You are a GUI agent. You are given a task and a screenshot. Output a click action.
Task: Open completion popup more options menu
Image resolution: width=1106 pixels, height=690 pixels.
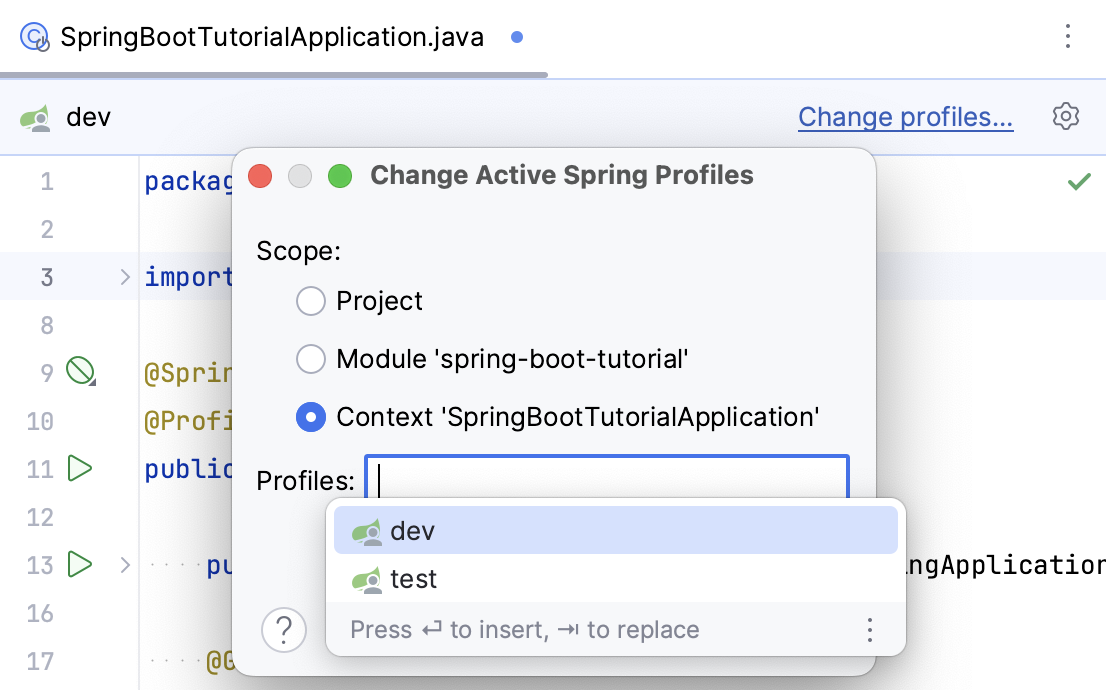coord(869,630)
